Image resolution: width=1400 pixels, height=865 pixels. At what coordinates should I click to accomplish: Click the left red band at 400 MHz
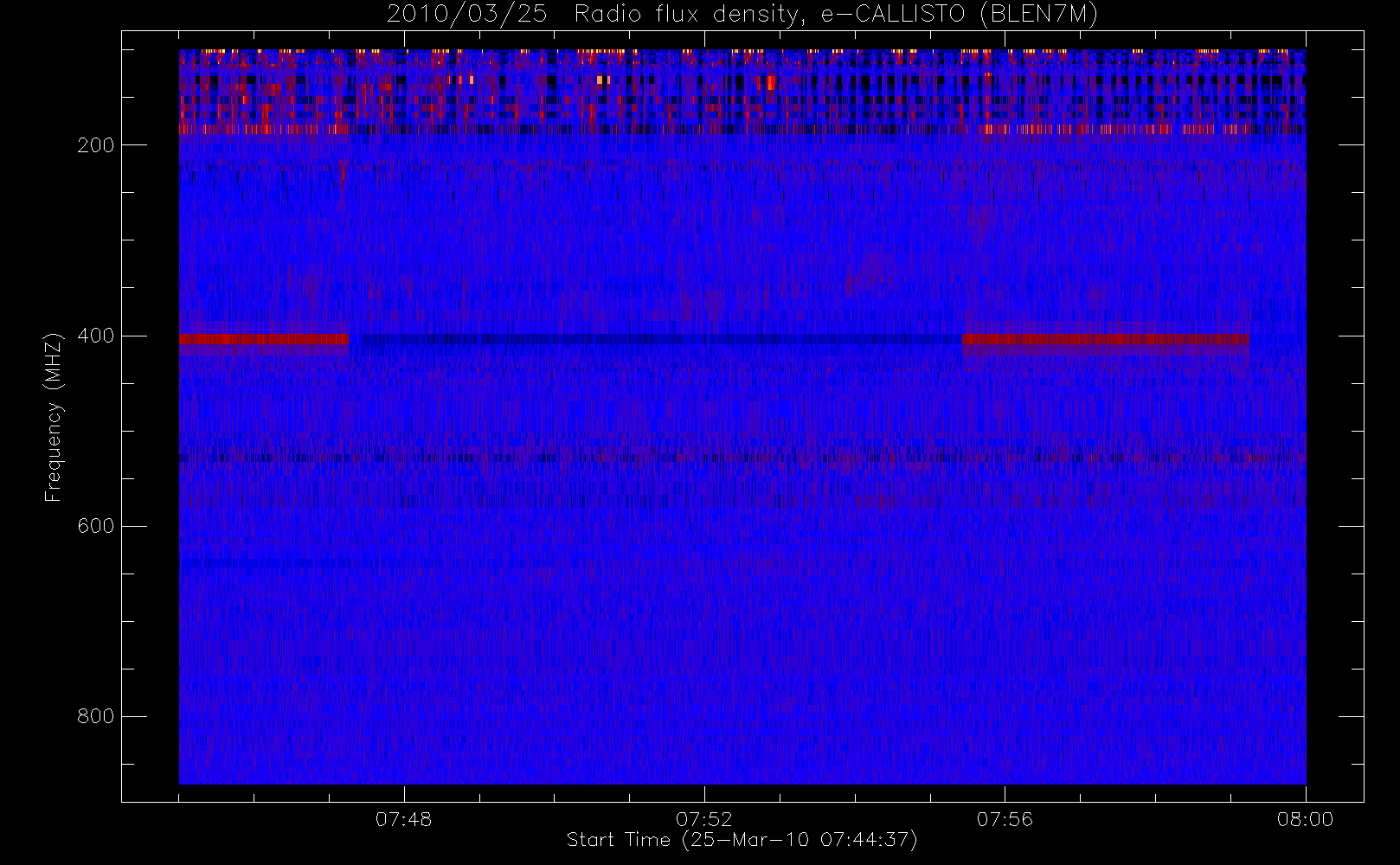point(264,339)
